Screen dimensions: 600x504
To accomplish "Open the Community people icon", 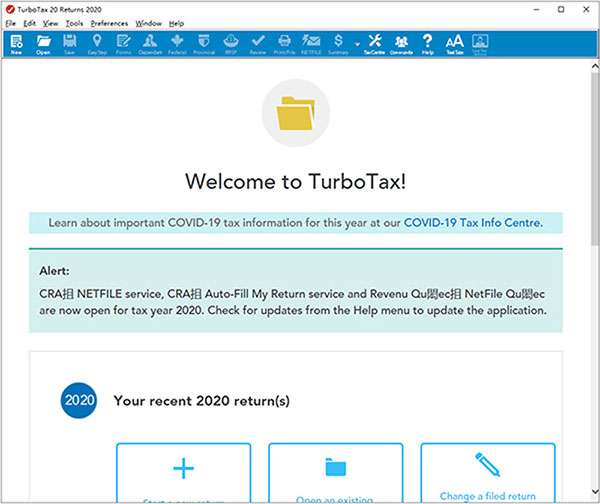I will tap(401, 44).
